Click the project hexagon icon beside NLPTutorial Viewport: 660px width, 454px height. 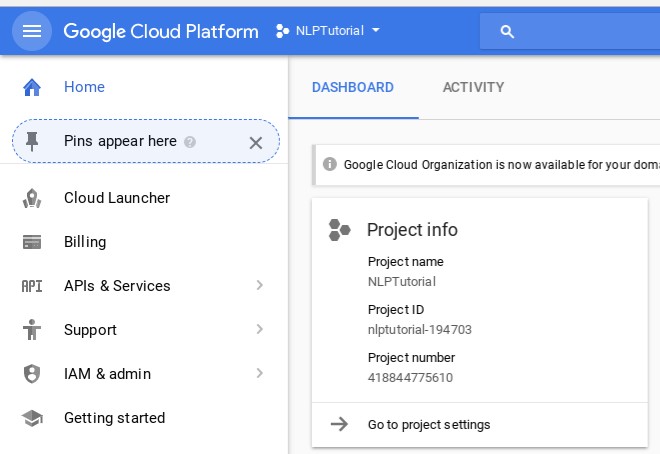point(282,31)
